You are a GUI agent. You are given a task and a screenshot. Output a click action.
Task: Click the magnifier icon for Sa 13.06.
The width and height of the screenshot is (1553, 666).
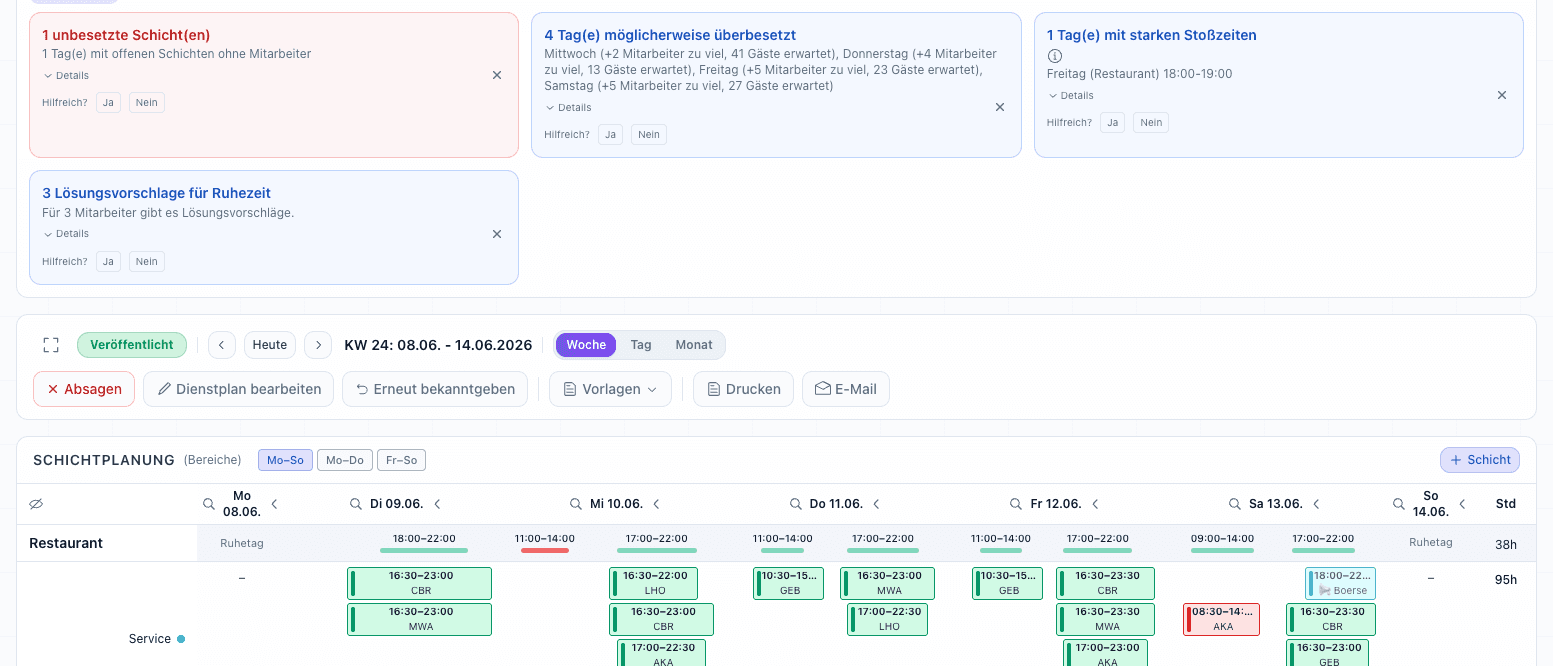(x=1235, y=504)
